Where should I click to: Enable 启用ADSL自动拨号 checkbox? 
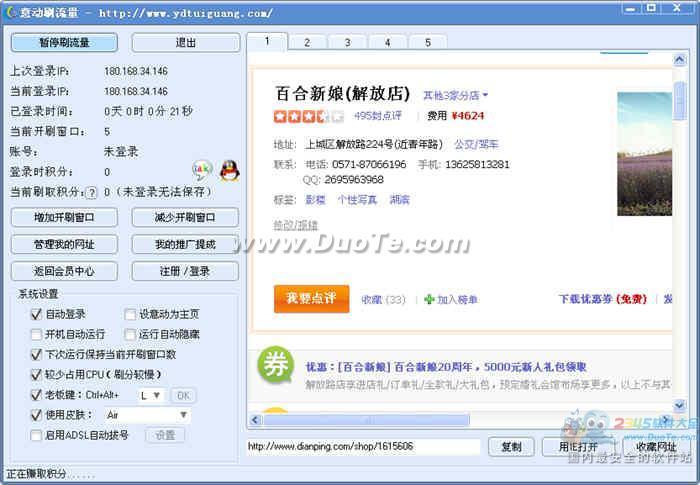pyautogui.click(x=37, y=435)
